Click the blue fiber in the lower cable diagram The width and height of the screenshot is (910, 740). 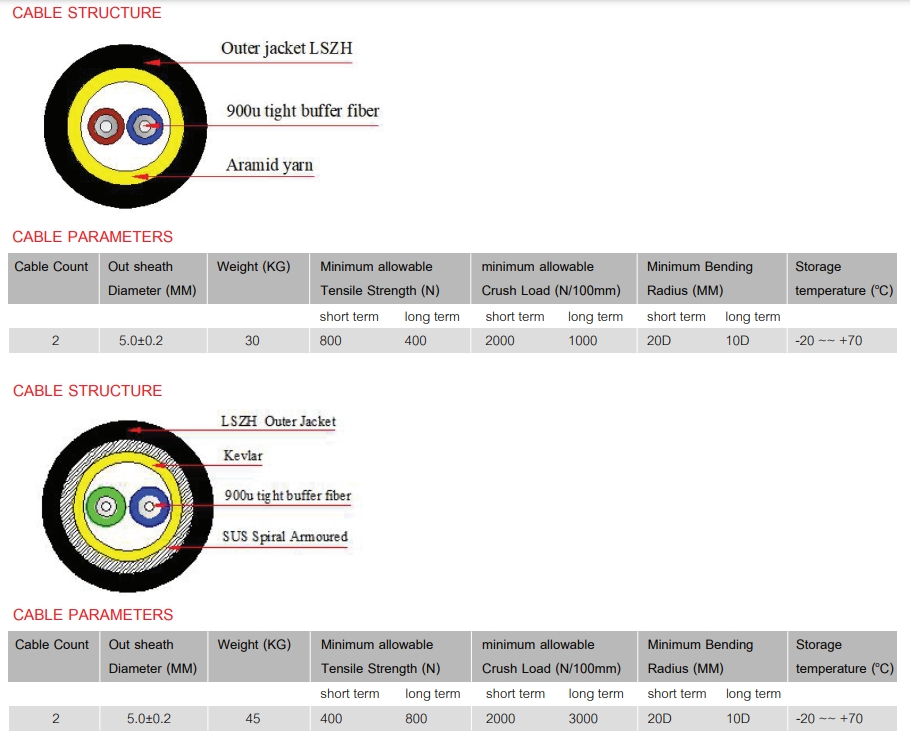[x=149, y=507]
